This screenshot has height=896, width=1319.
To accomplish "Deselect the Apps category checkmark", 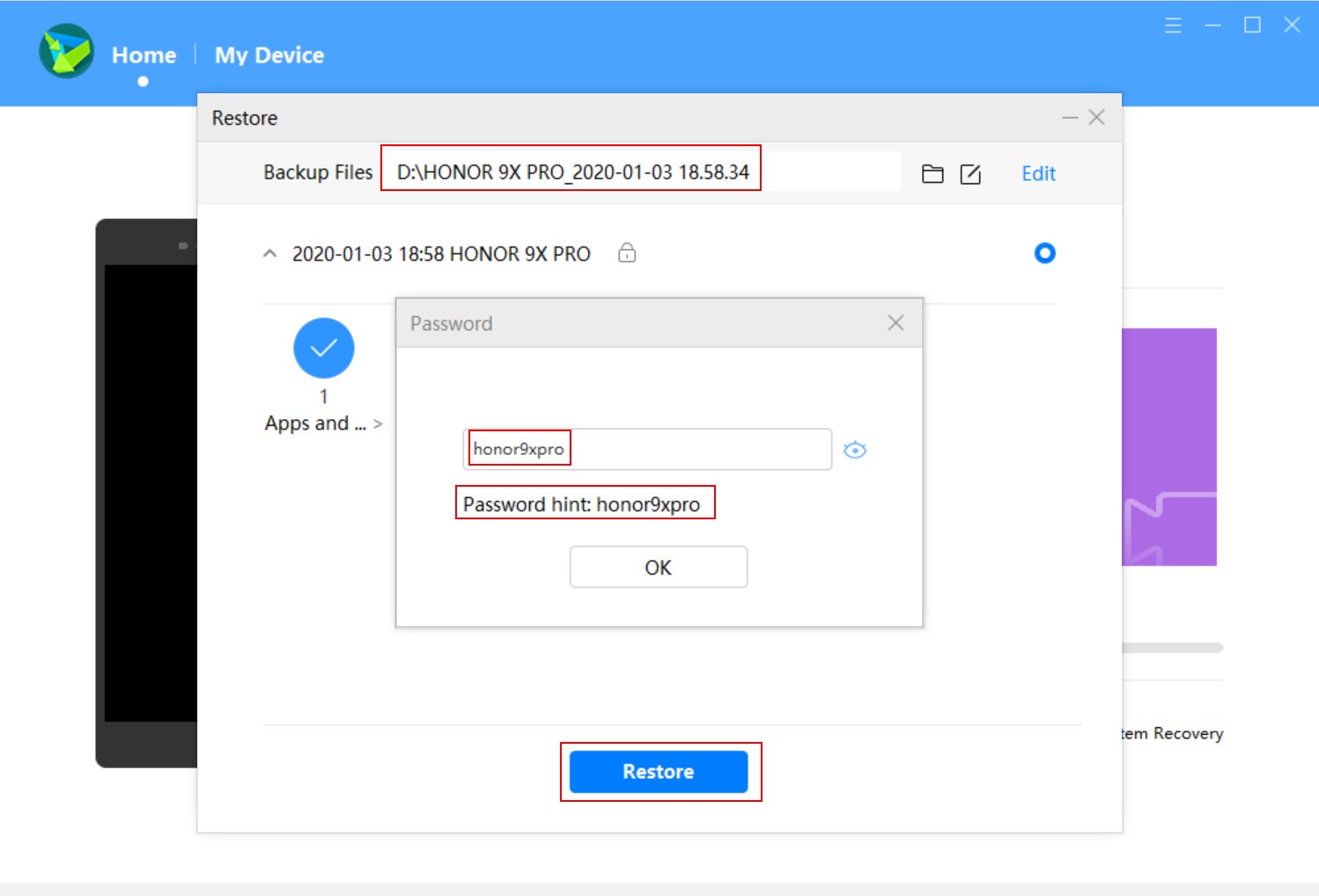I will coord(322,347).
